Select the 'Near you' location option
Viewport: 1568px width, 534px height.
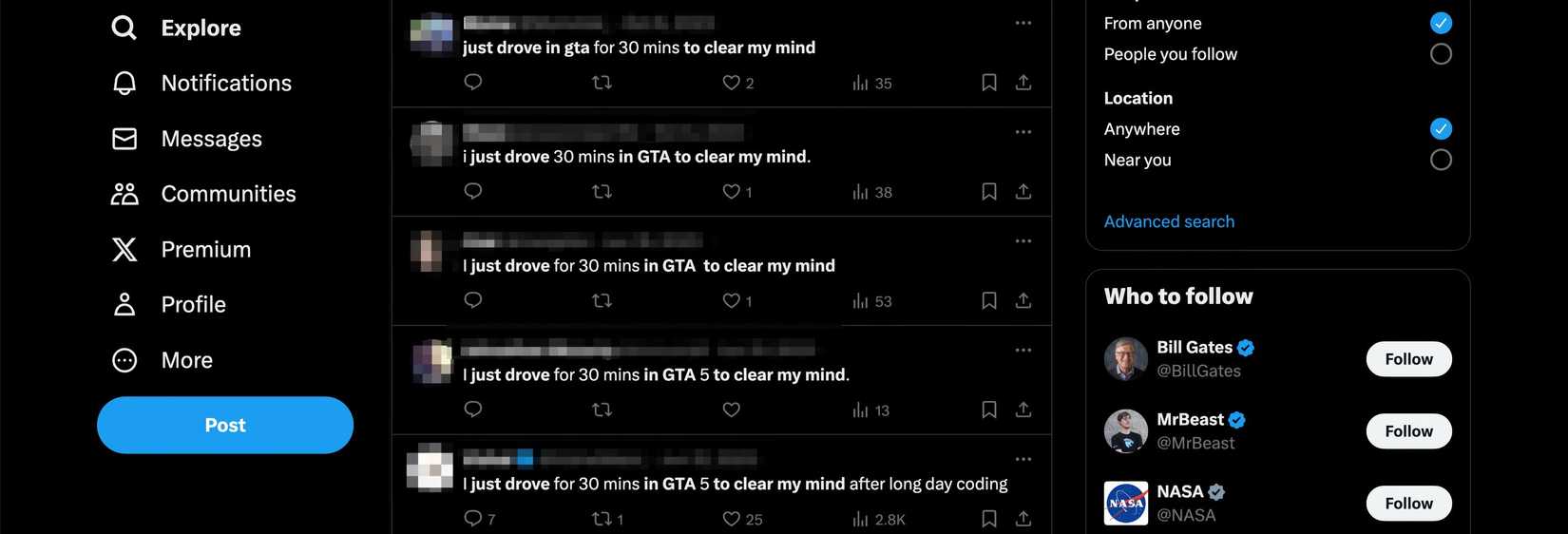pos(1441,160)
